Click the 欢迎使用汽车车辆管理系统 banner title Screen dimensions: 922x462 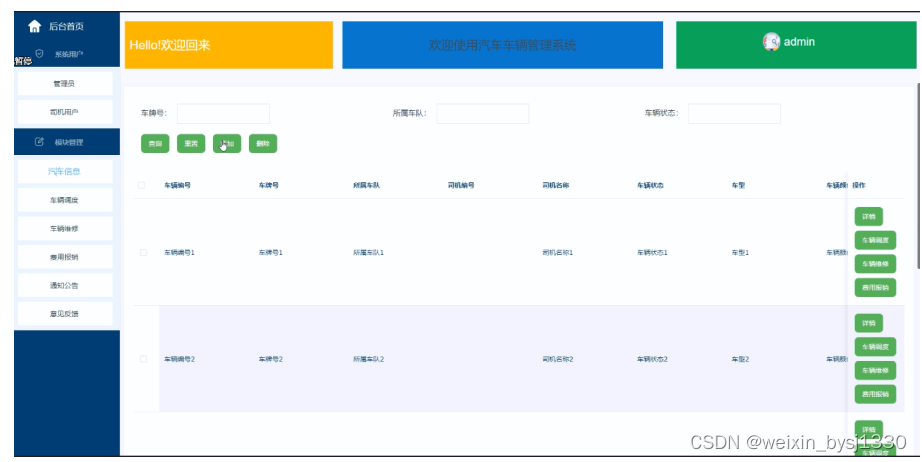(503, 45)
